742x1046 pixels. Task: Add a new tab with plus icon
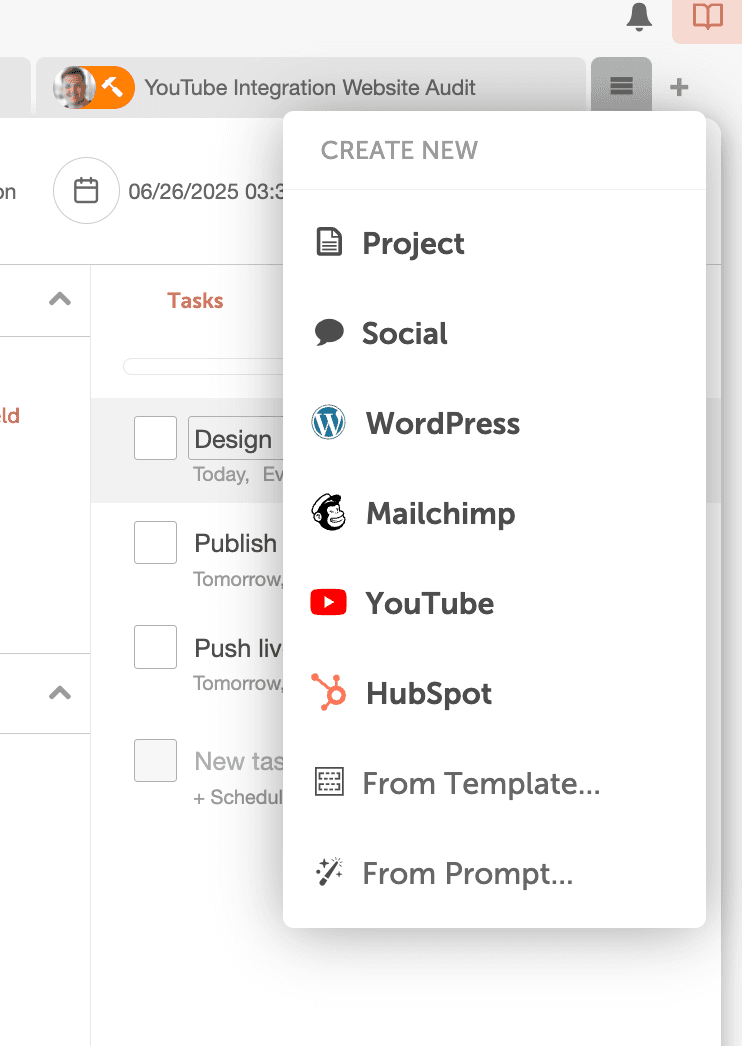[679, 87]
